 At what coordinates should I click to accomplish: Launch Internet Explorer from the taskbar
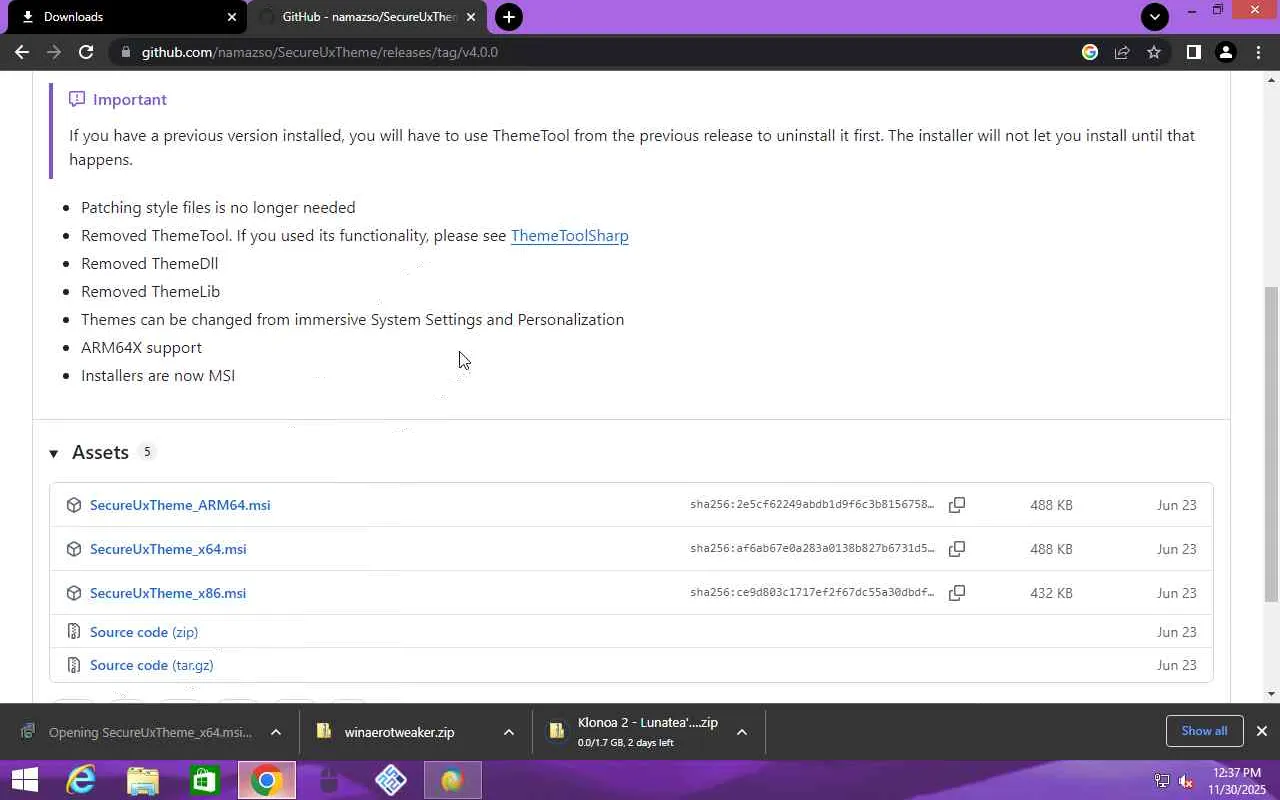[81, 780]
